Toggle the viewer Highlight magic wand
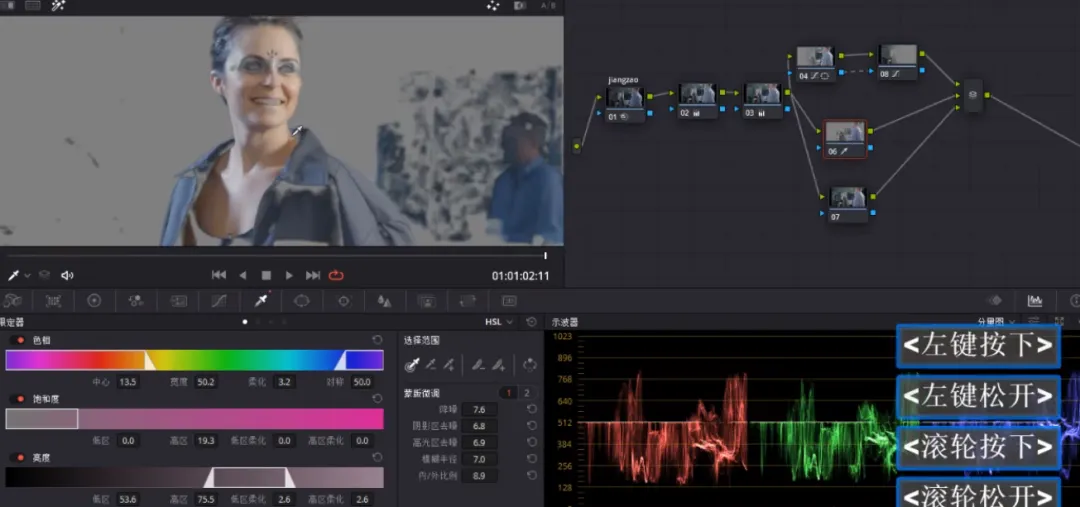 tap(58, 6)
